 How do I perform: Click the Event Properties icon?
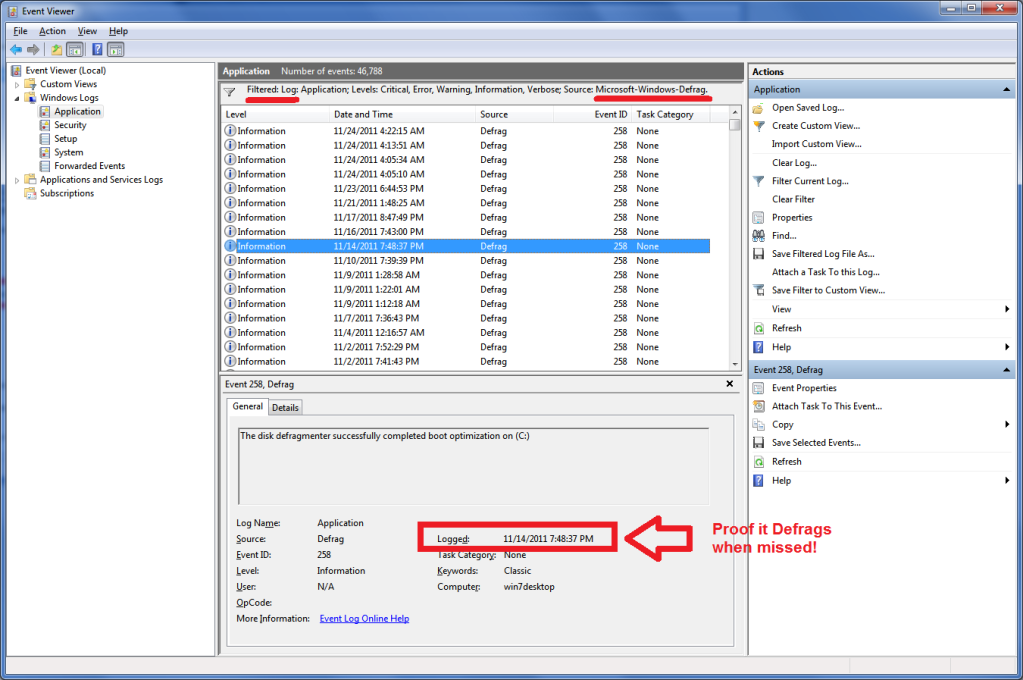pos(758,388)
